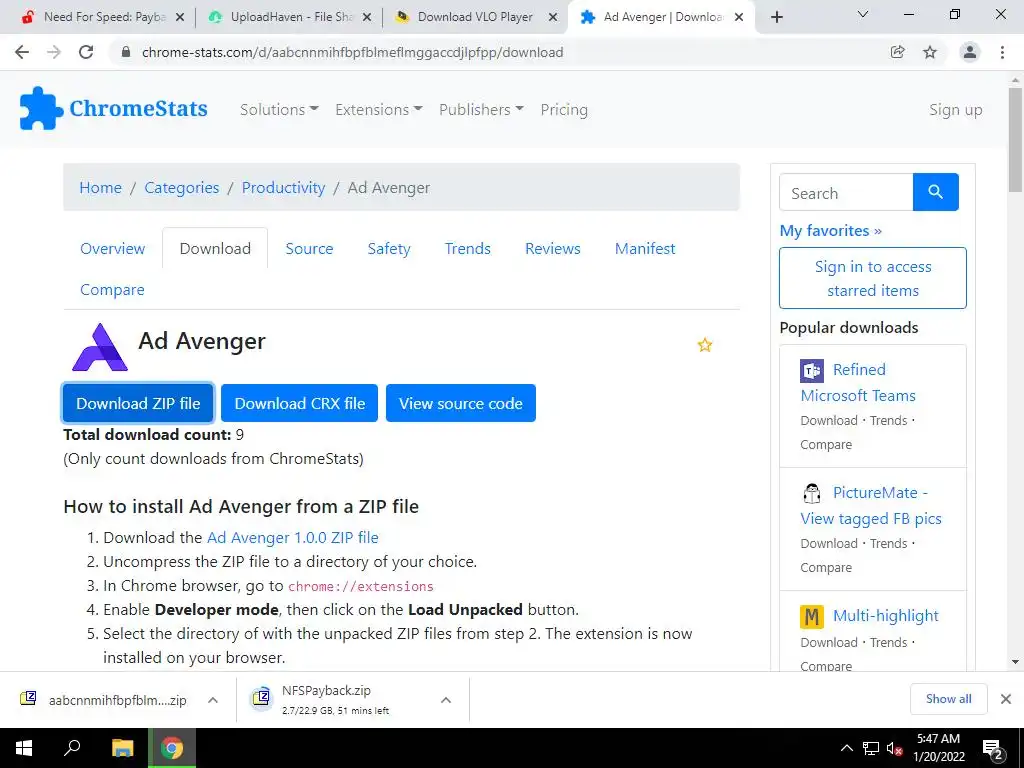Close the downloads bar with X
1024x768 pixels.
click(x=1006, y=699)
